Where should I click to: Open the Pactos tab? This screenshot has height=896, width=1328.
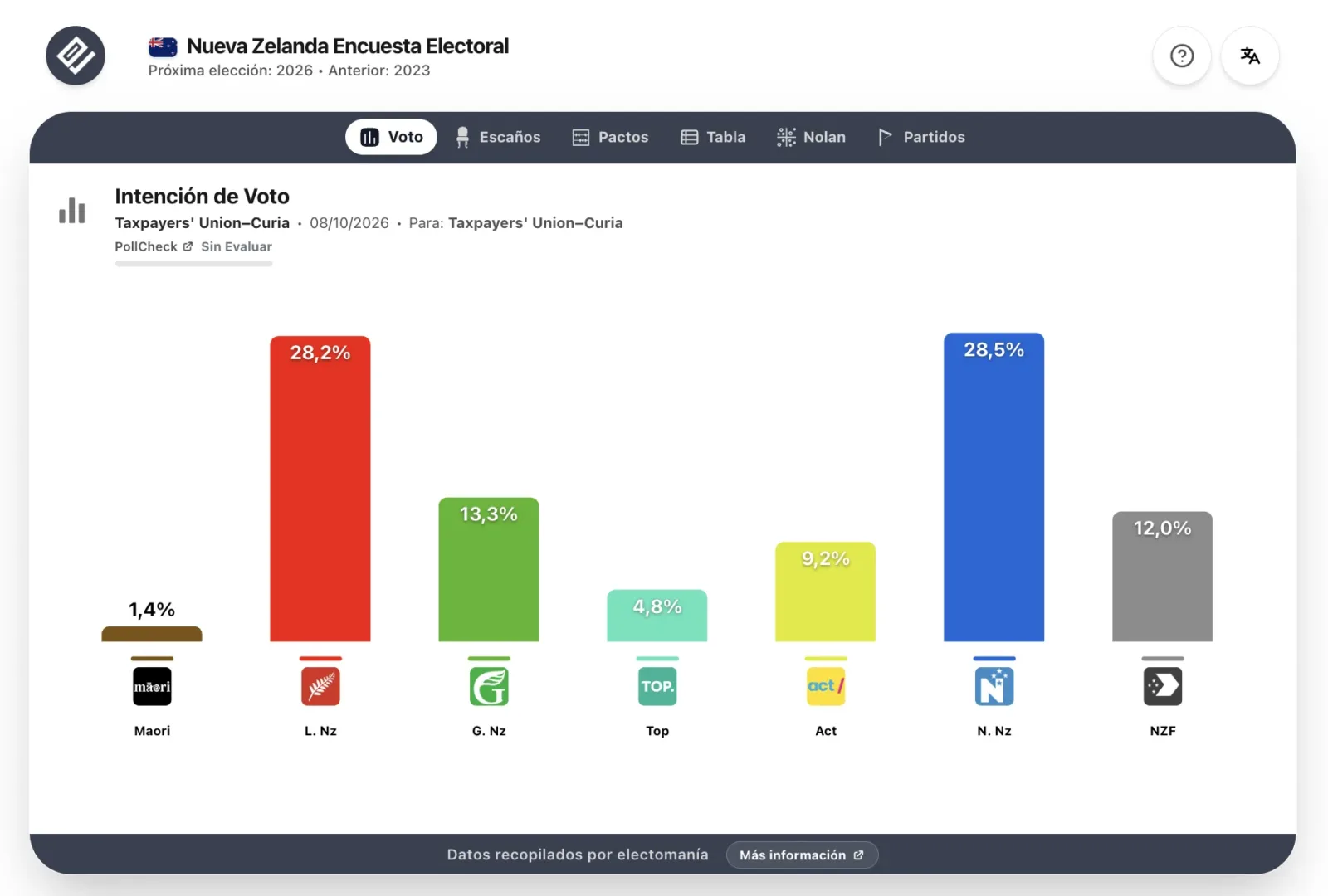[x=611, y=137]
